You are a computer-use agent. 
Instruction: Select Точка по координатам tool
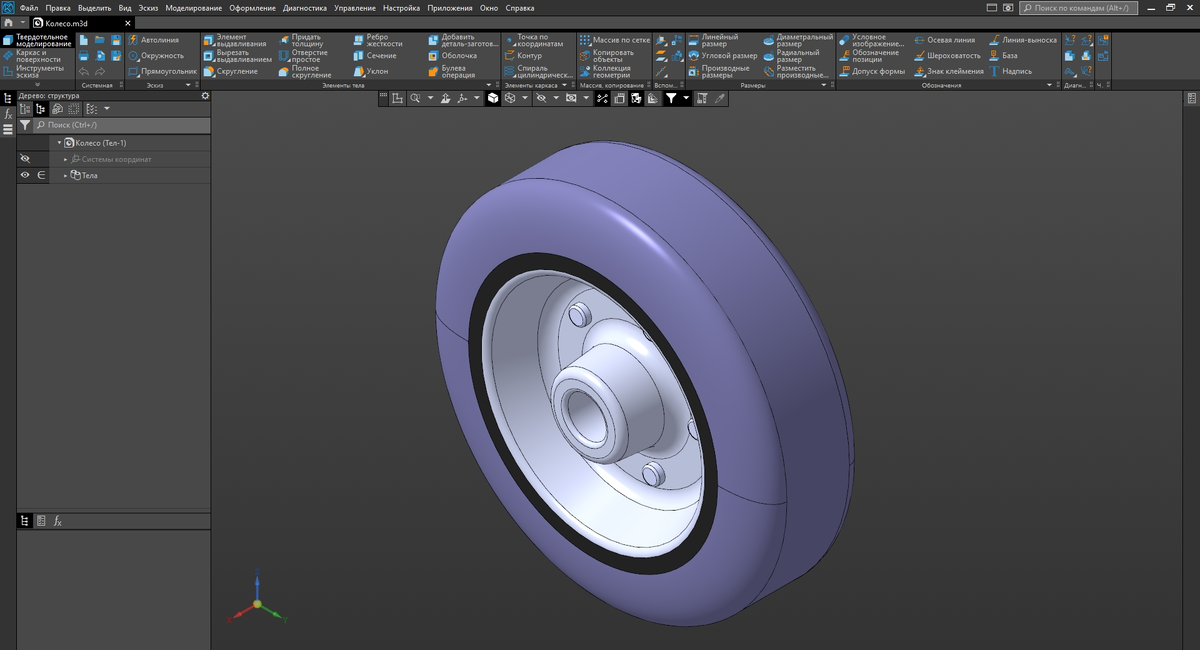point(533,40)
